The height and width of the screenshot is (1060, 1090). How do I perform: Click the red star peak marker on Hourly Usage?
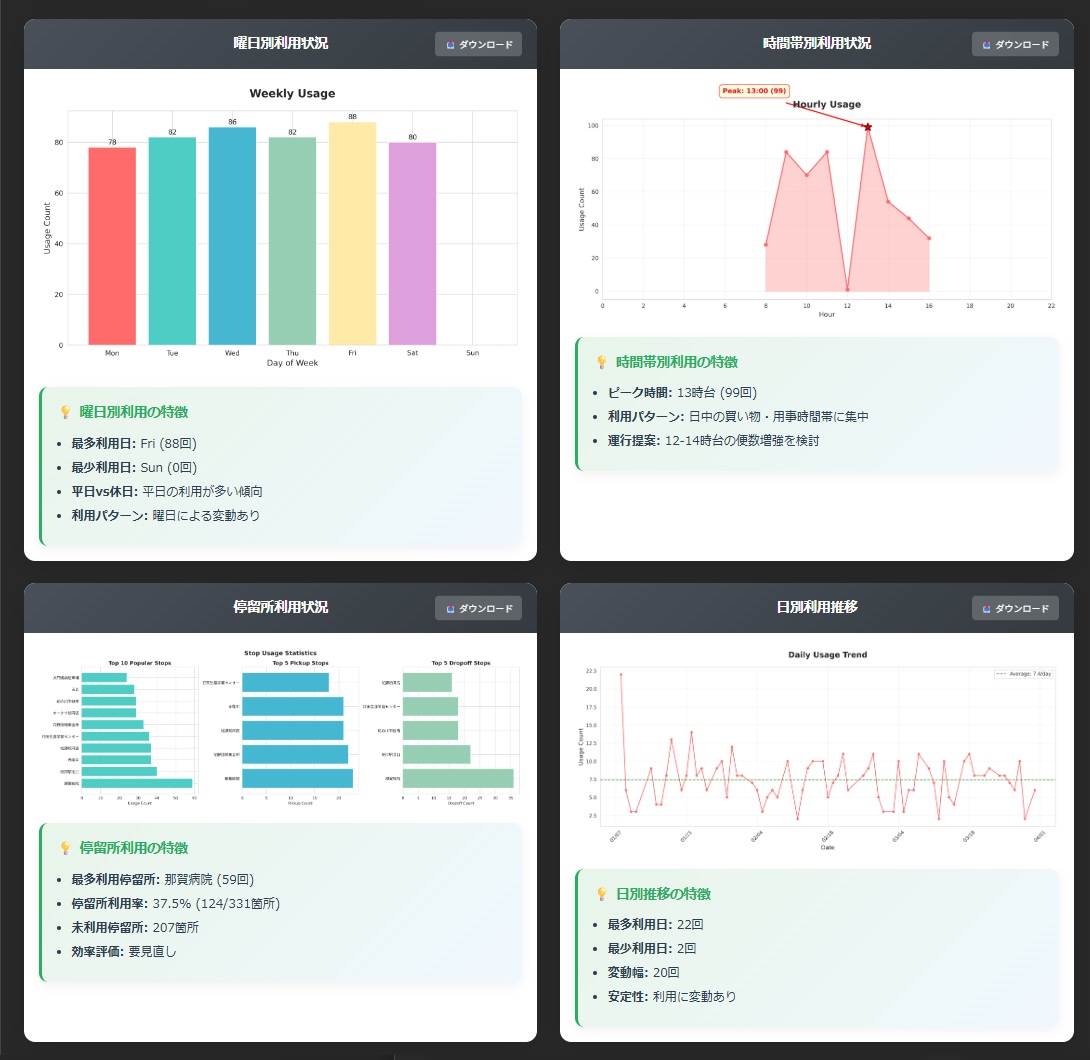[x=868, y=127]
